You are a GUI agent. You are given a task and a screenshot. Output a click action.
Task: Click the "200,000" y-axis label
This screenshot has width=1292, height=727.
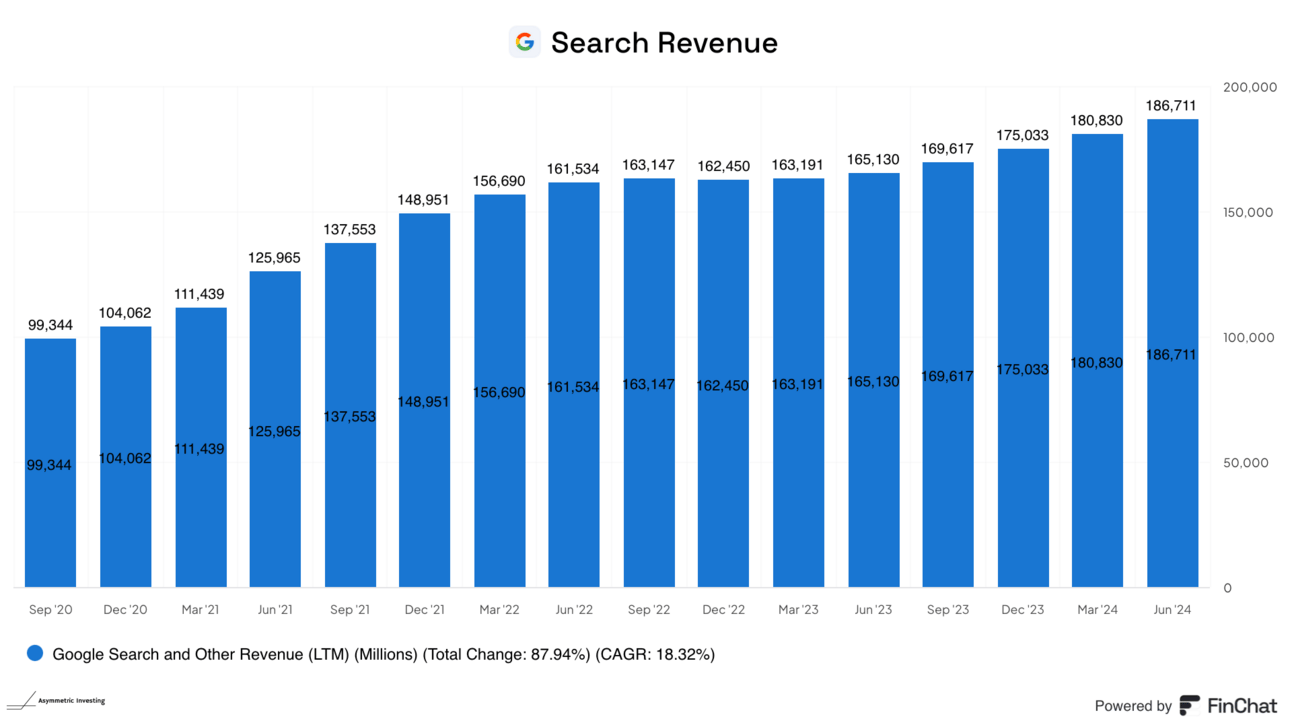(1250, 87)
